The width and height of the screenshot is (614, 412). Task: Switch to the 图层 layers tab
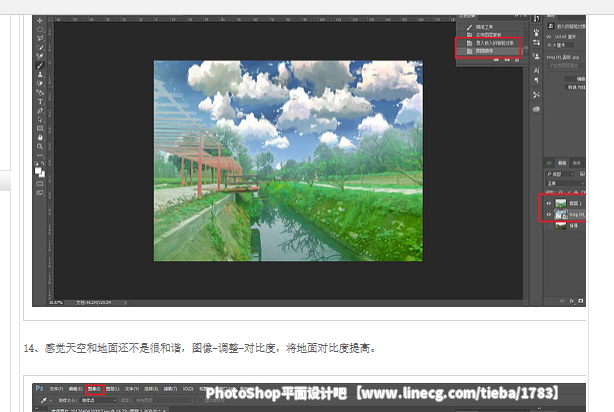click(x=562, y=163)
